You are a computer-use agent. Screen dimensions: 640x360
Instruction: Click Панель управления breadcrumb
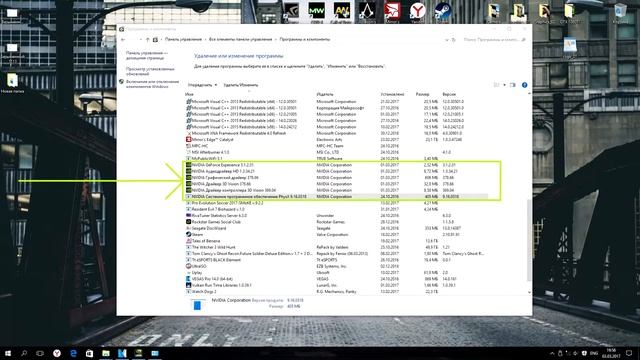pos(183,40)
